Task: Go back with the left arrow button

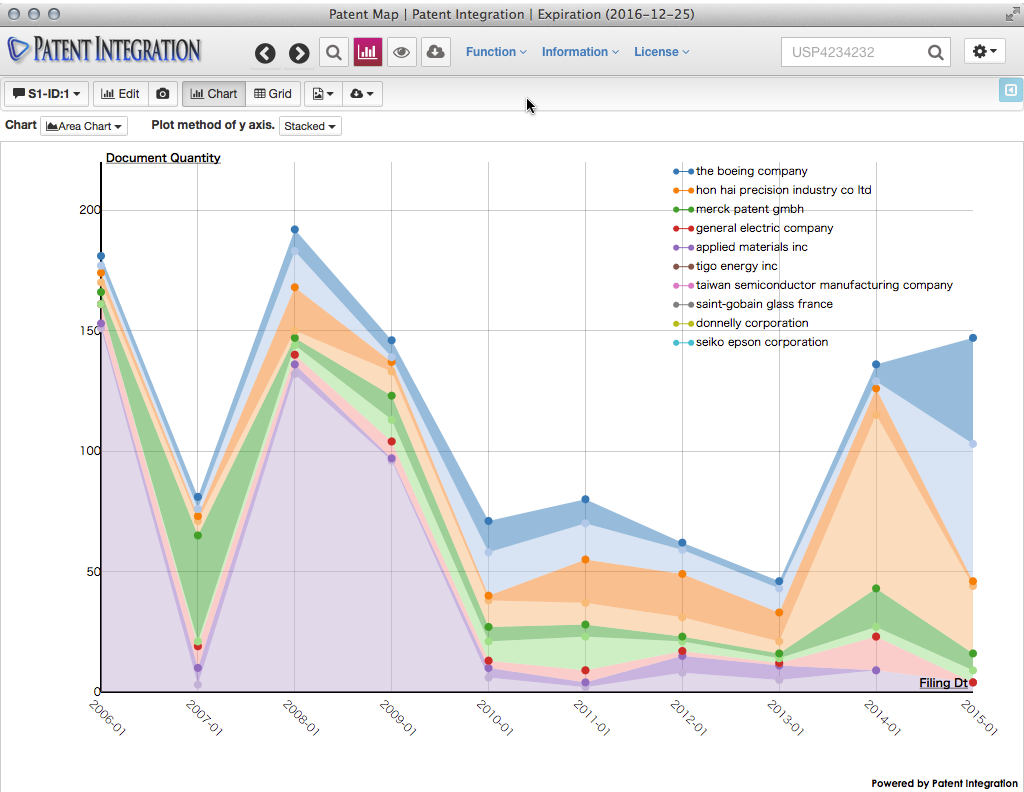Action: click(x=265, y=53)
